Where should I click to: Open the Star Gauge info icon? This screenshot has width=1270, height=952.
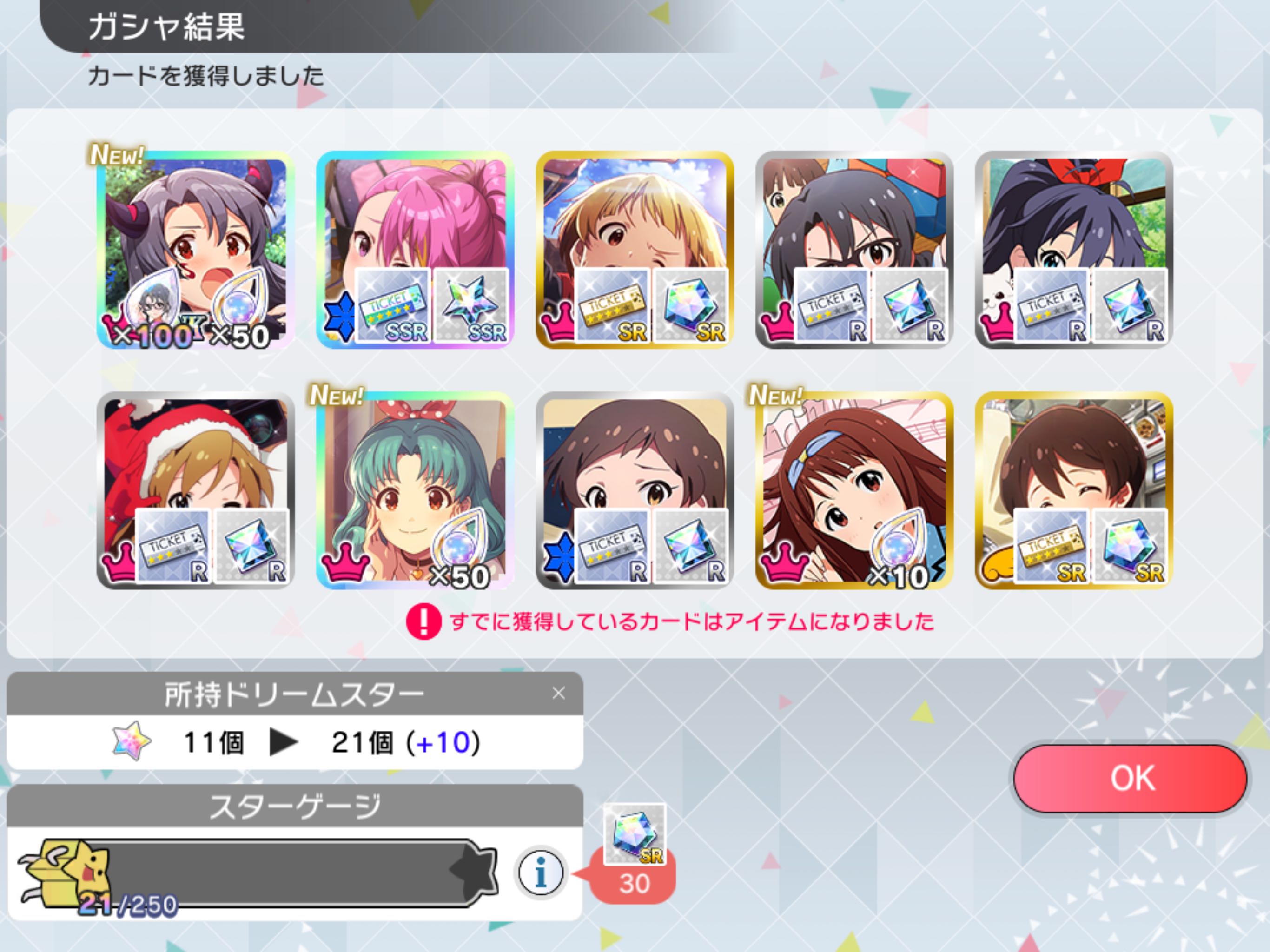[540, 872]
